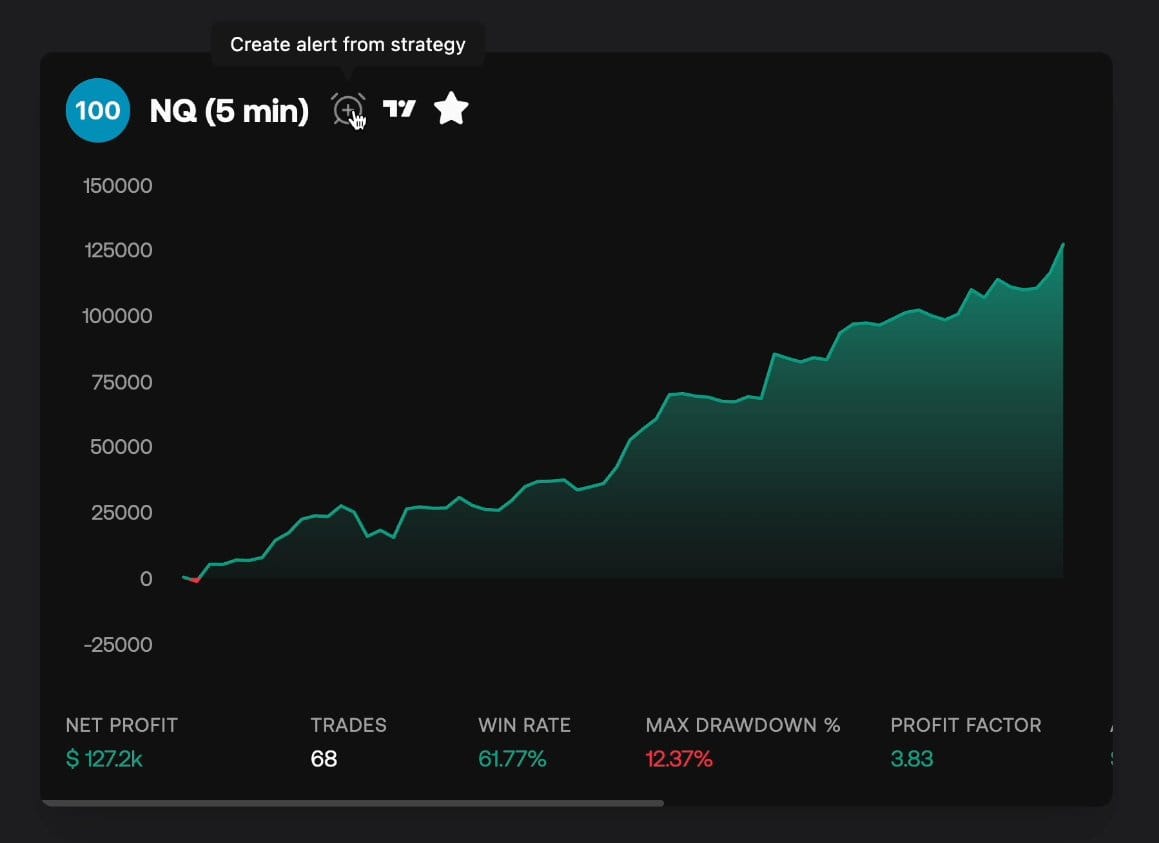Click the final peak of the equity curve
Screen dimensions: 1159x843
(x=1062, y=244)
